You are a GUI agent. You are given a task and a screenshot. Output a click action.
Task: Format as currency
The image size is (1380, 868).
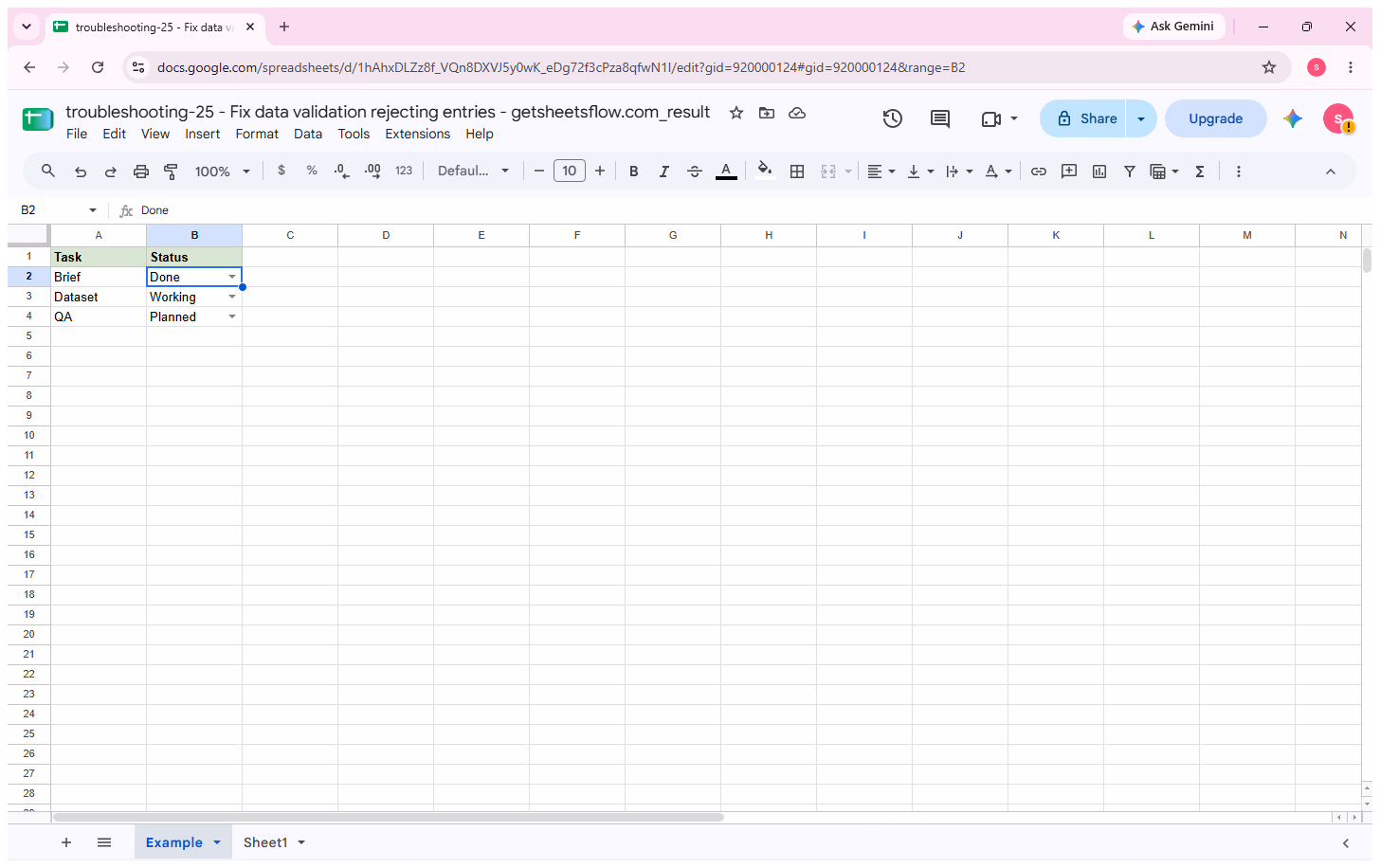point(281,171)
